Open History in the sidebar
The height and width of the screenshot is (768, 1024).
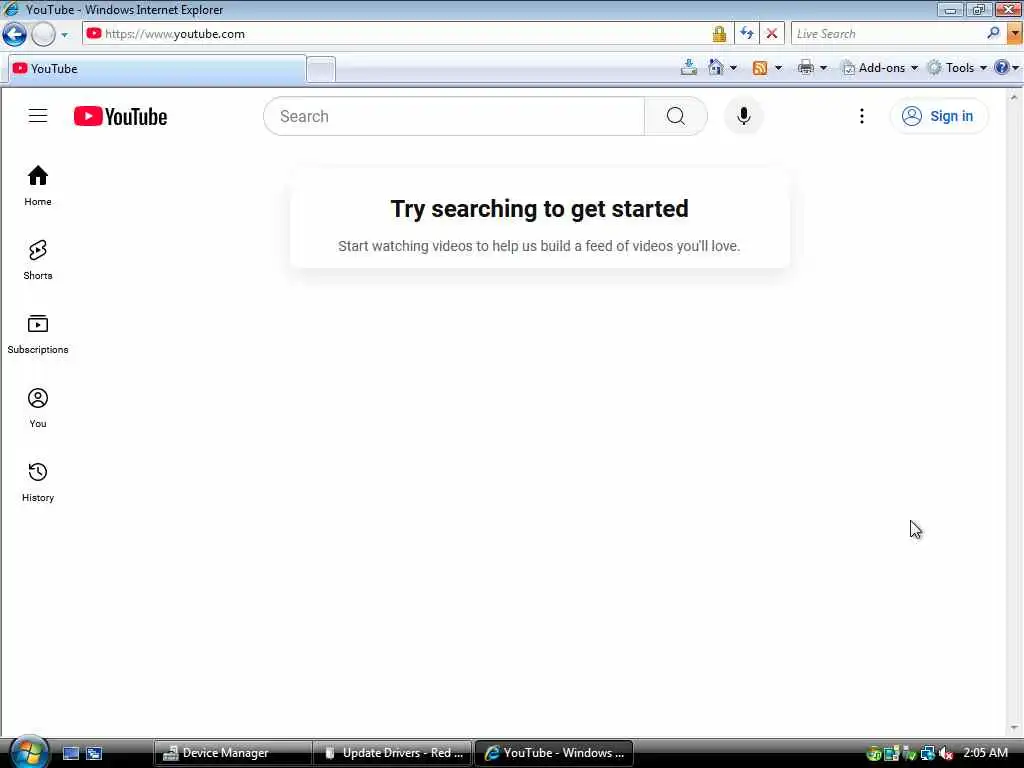point(38,482)
